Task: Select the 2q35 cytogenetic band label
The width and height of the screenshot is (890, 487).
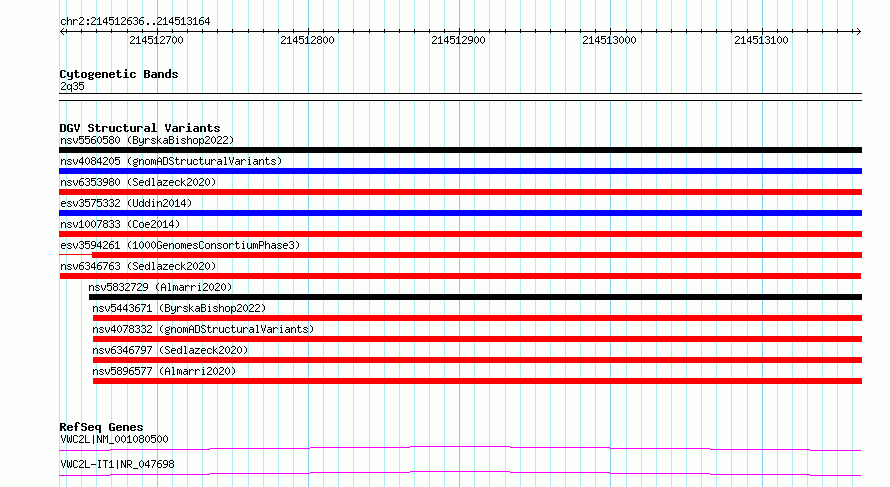Action: (72, 86)
